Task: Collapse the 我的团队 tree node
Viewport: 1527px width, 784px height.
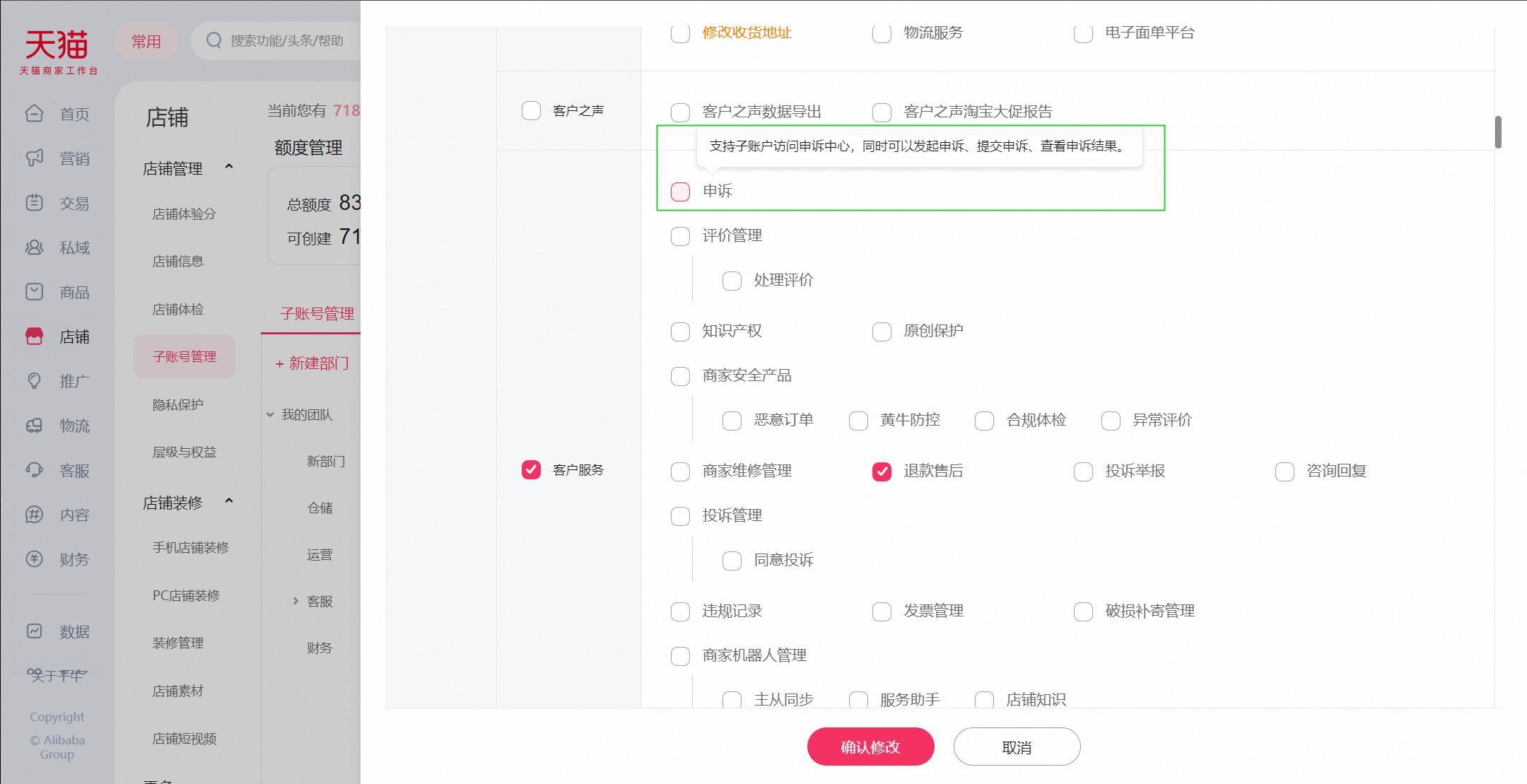Action: (270, 415)
